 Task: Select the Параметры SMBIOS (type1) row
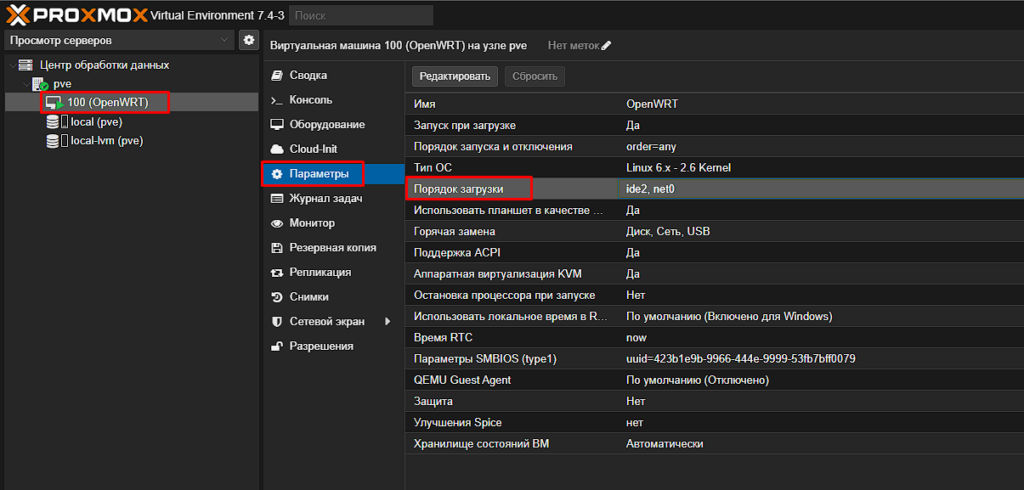pyautogui.click(x=714, y=359)
